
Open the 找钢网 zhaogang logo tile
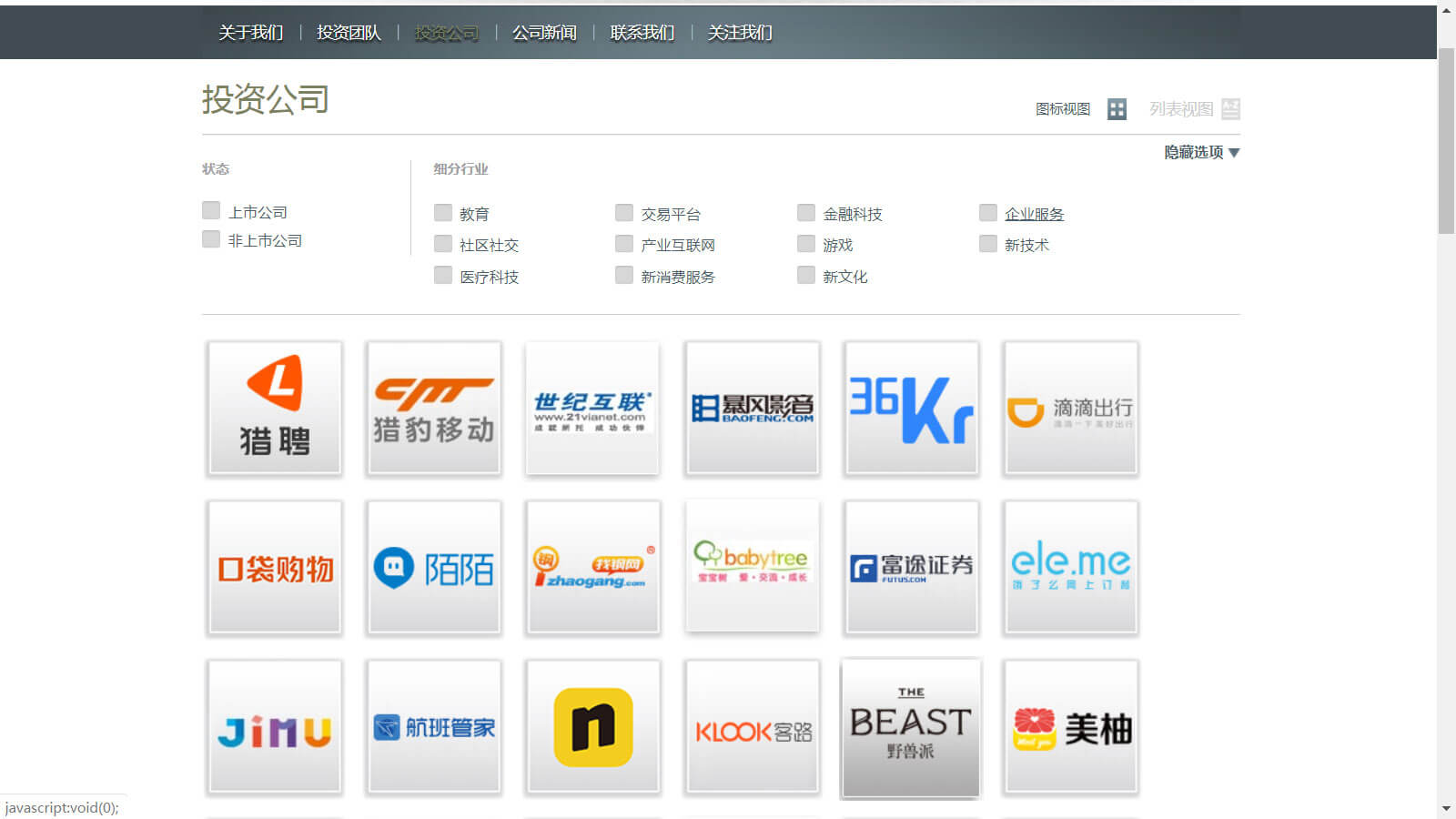593,568
